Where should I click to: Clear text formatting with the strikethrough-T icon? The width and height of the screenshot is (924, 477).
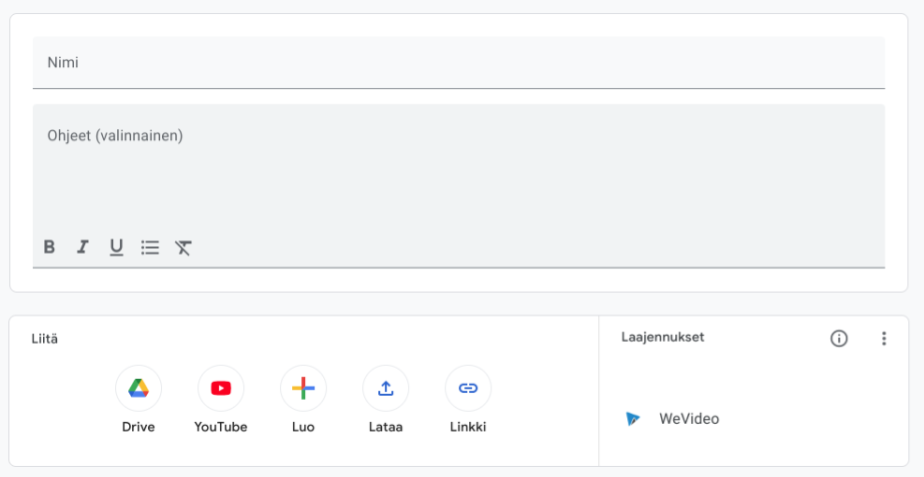183,247
